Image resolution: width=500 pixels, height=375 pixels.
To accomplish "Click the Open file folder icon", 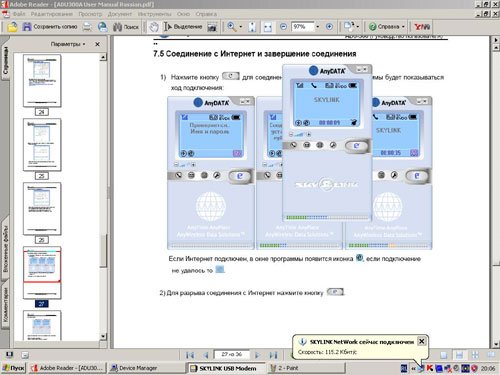I will click(12, 27).
